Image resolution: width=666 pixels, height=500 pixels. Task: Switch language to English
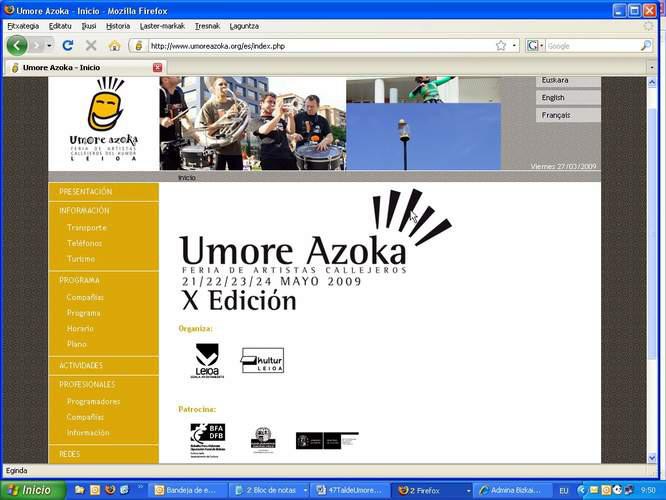pos(568,98)
